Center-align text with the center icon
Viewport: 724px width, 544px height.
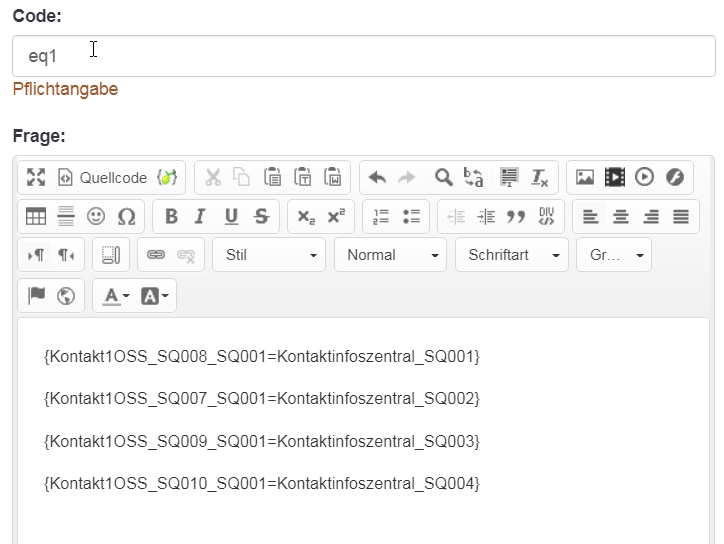(x=621, y=216)
